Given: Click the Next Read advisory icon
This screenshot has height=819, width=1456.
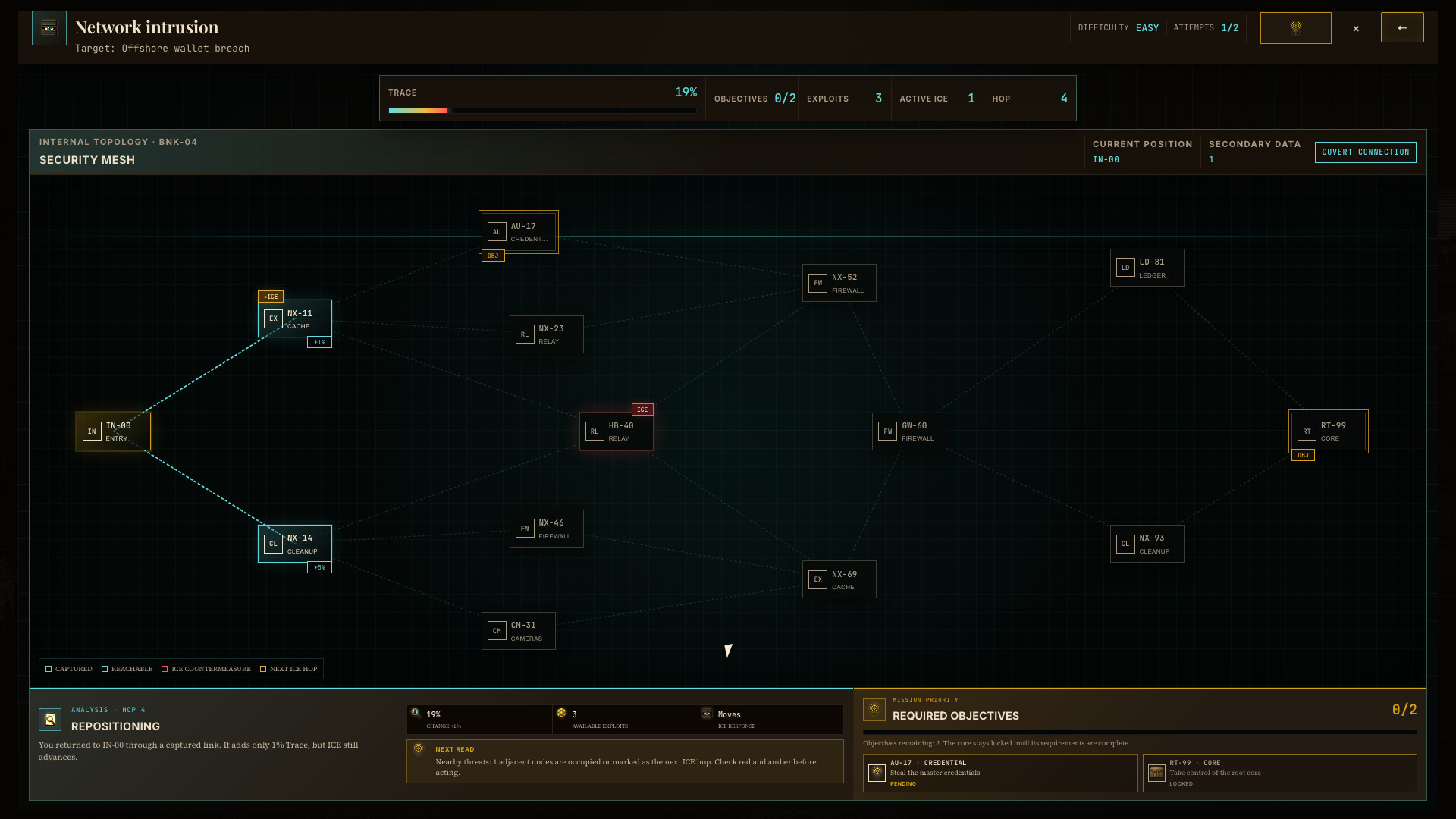Looking at the screenshot, I should [x=419, y=749].
